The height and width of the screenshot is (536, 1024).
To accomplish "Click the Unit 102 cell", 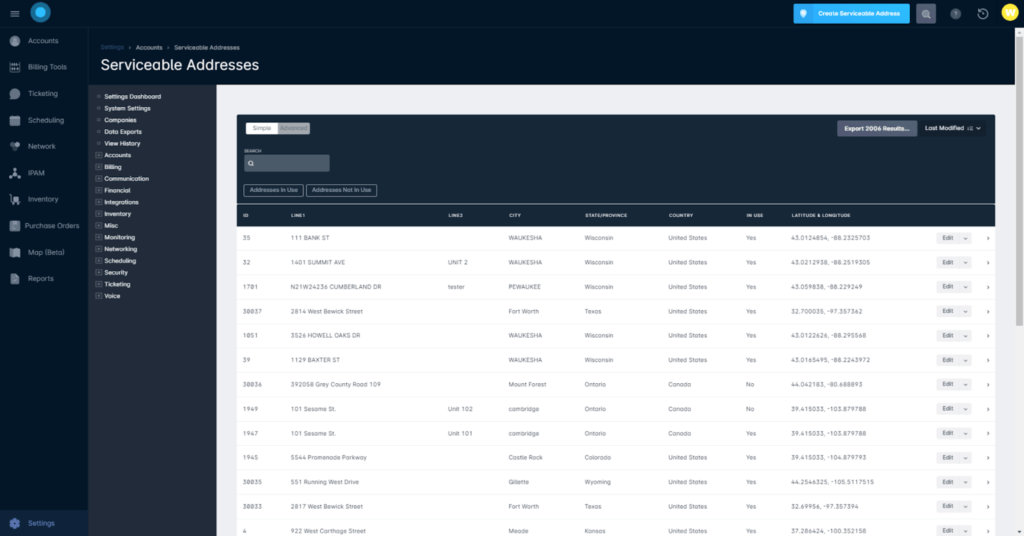I will tap(460, 409).
